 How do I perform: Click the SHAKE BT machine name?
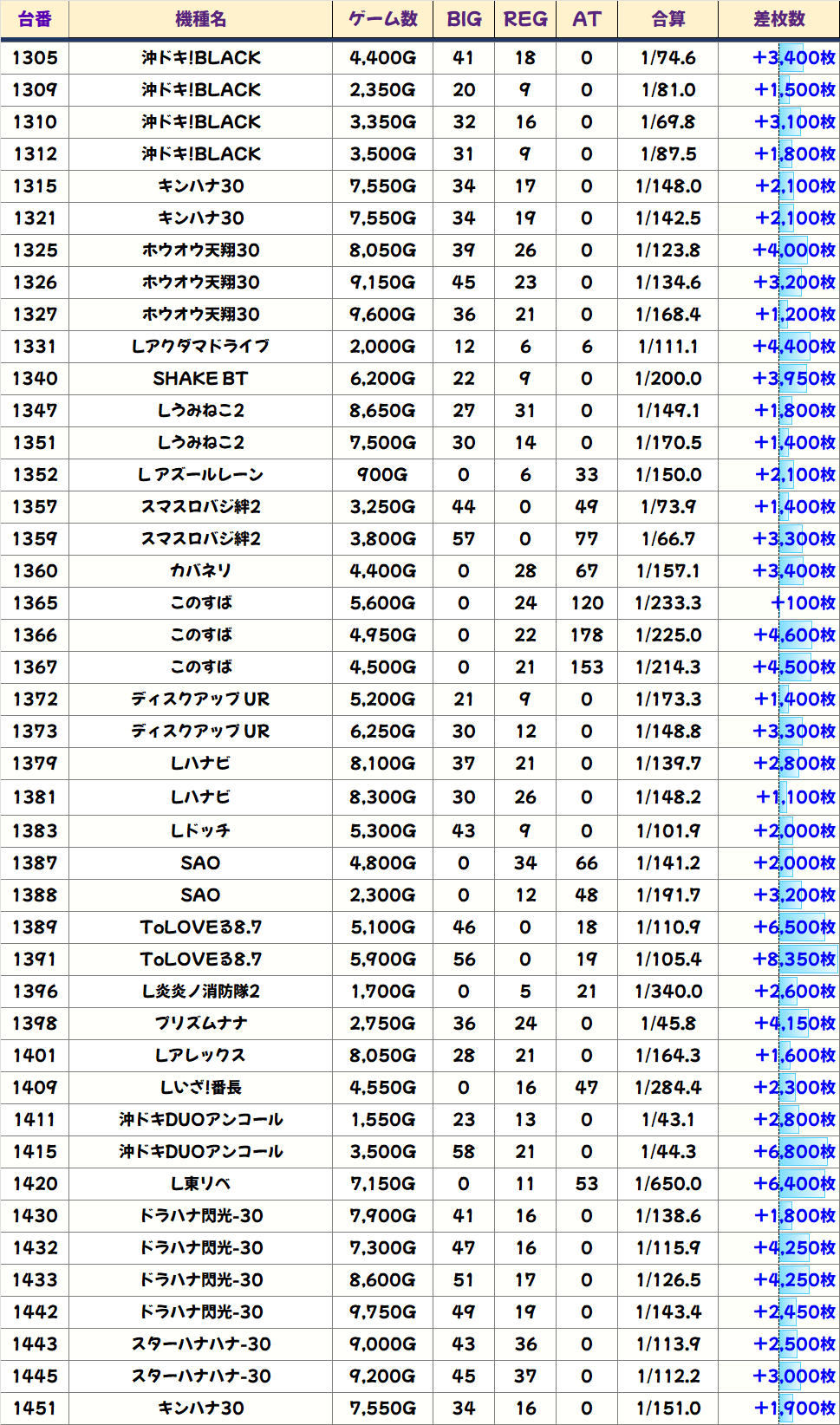click(200, 379)
